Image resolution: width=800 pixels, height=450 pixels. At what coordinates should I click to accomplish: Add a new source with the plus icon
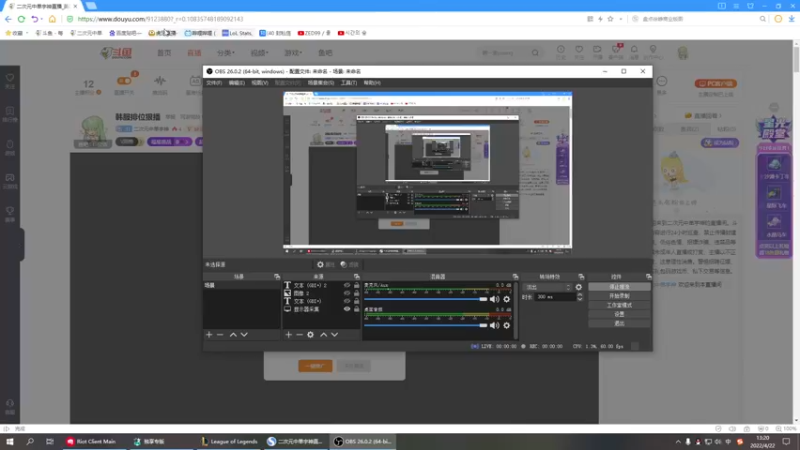288,335
